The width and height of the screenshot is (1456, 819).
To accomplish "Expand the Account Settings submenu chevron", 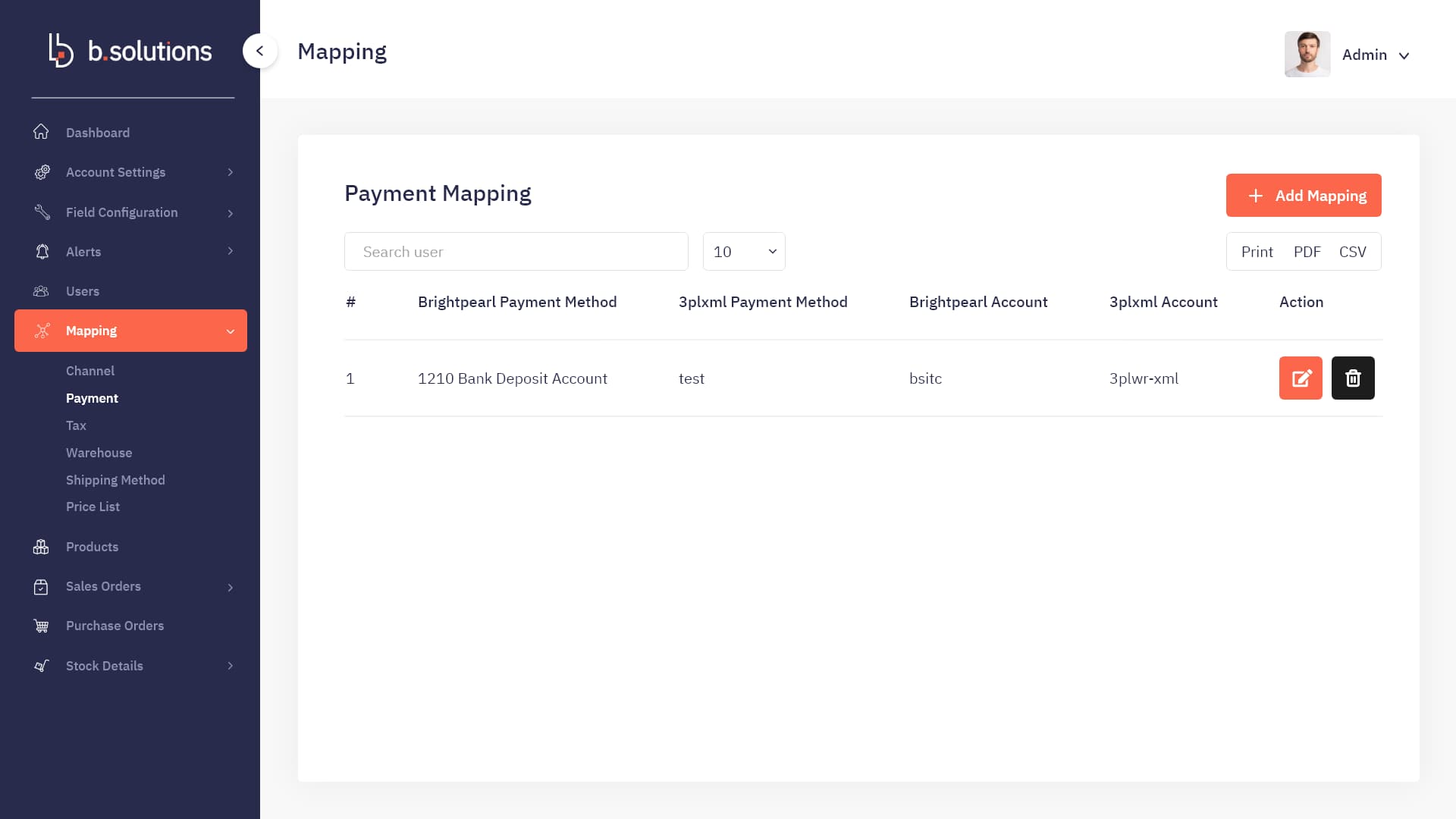I will pyautogui.click(x=231, y=172).
